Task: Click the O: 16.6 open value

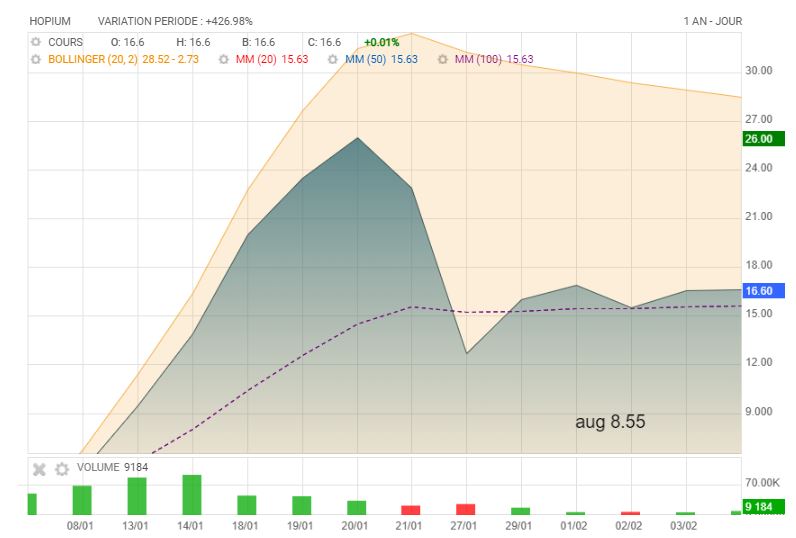Action: (x=127, y=42)
